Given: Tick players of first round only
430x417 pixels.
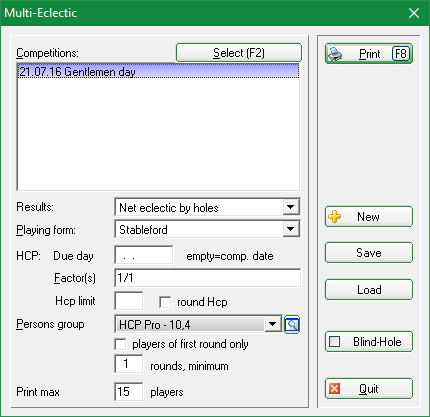Looking at the screenshot, I should (x=120, y=344).
